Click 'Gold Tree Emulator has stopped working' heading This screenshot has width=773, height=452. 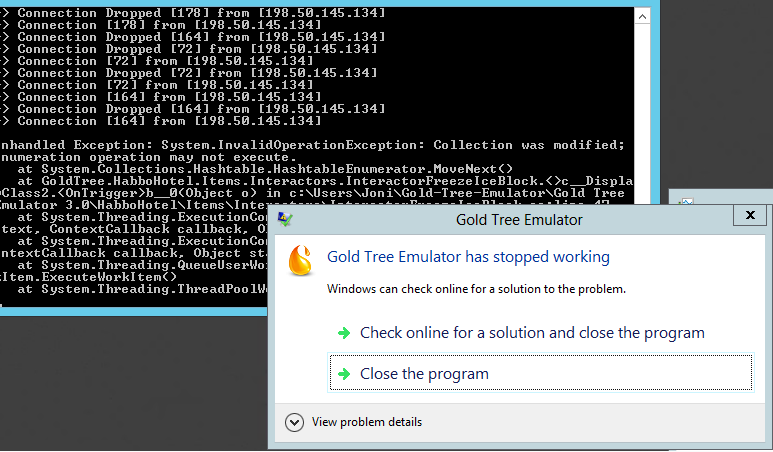(468, 257)
